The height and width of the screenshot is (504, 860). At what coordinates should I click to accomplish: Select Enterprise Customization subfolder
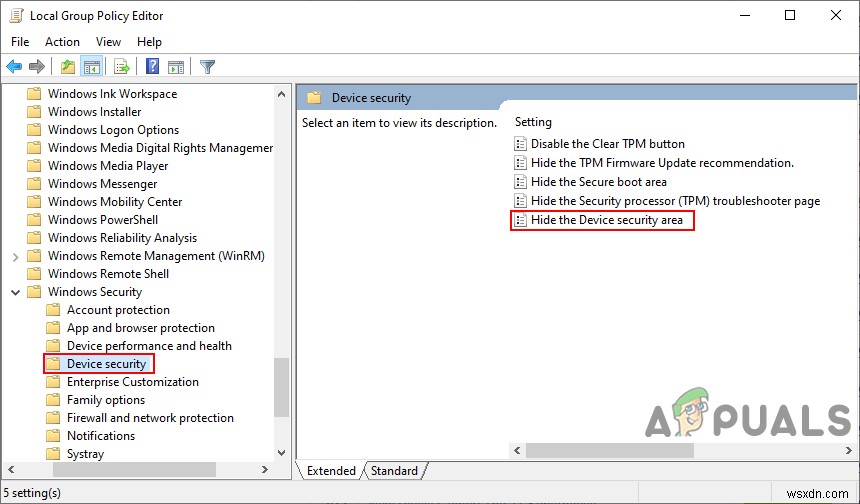click(x=133, y=382)
